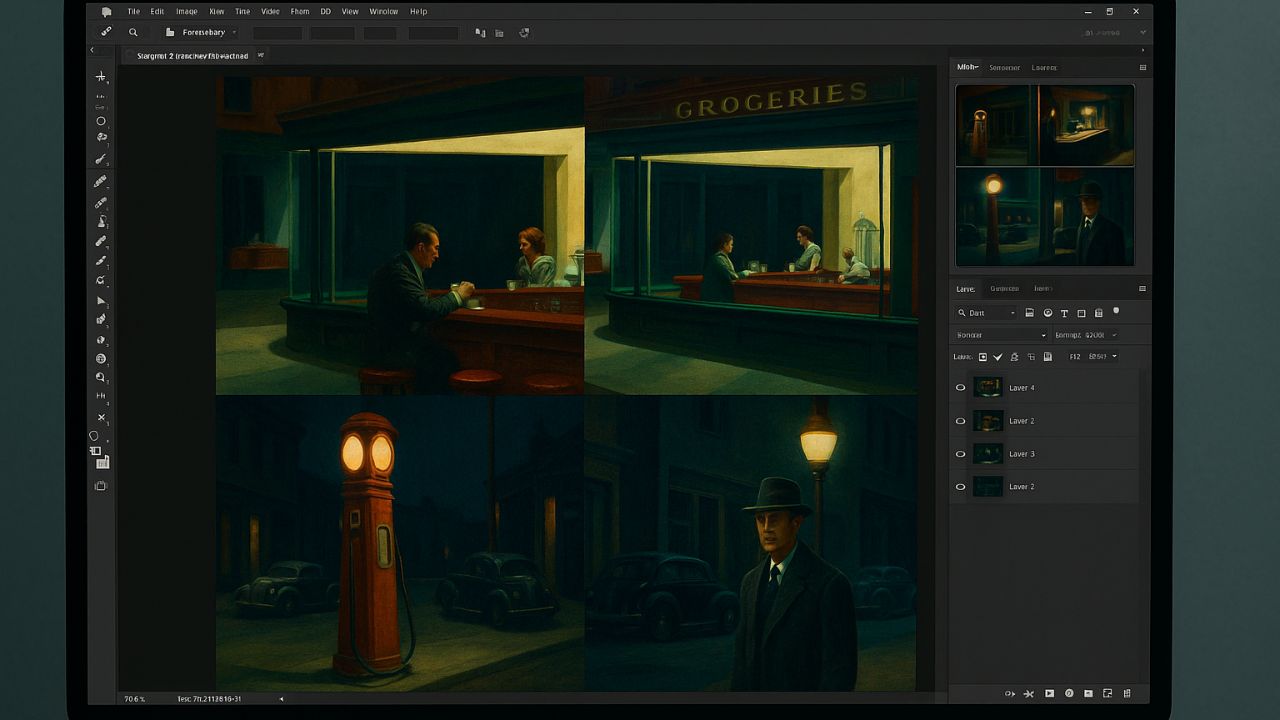Open the Help menu
This screenshot has height=720, width=1280.
[x=419, y=12]
